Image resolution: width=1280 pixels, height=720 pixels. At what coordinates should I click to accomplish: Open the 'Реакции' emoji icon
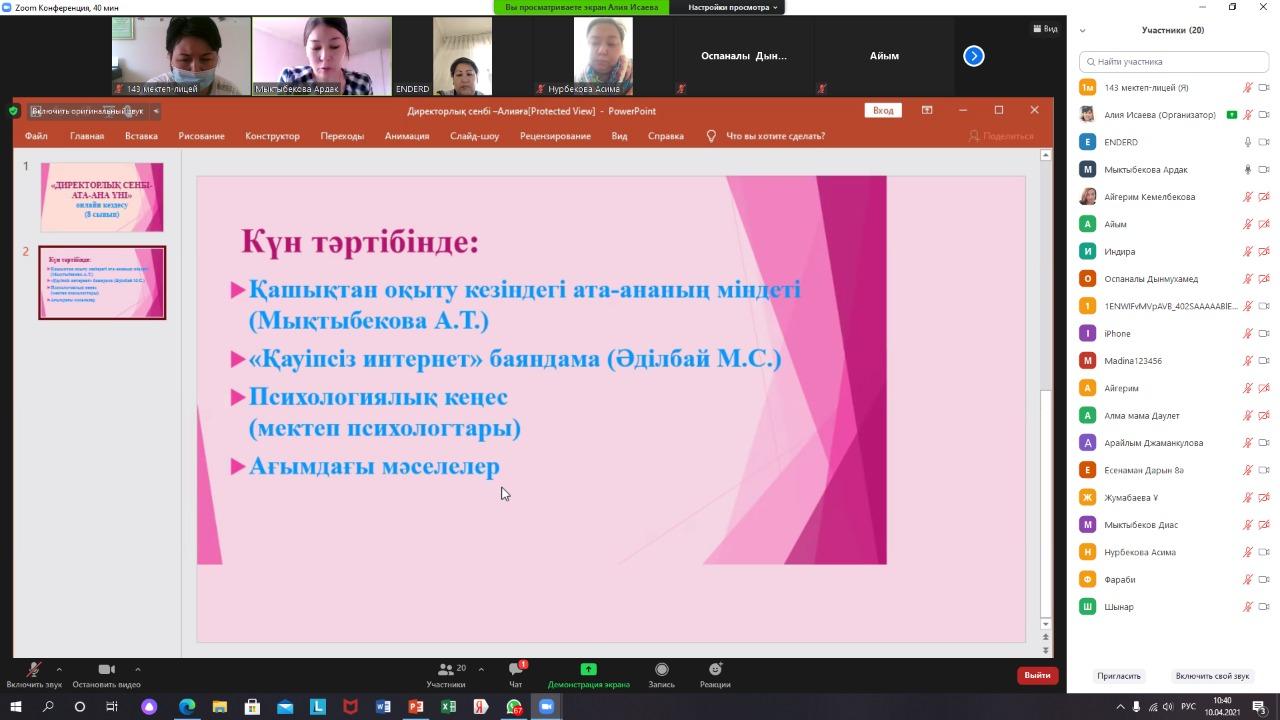[x=715, y=670]
